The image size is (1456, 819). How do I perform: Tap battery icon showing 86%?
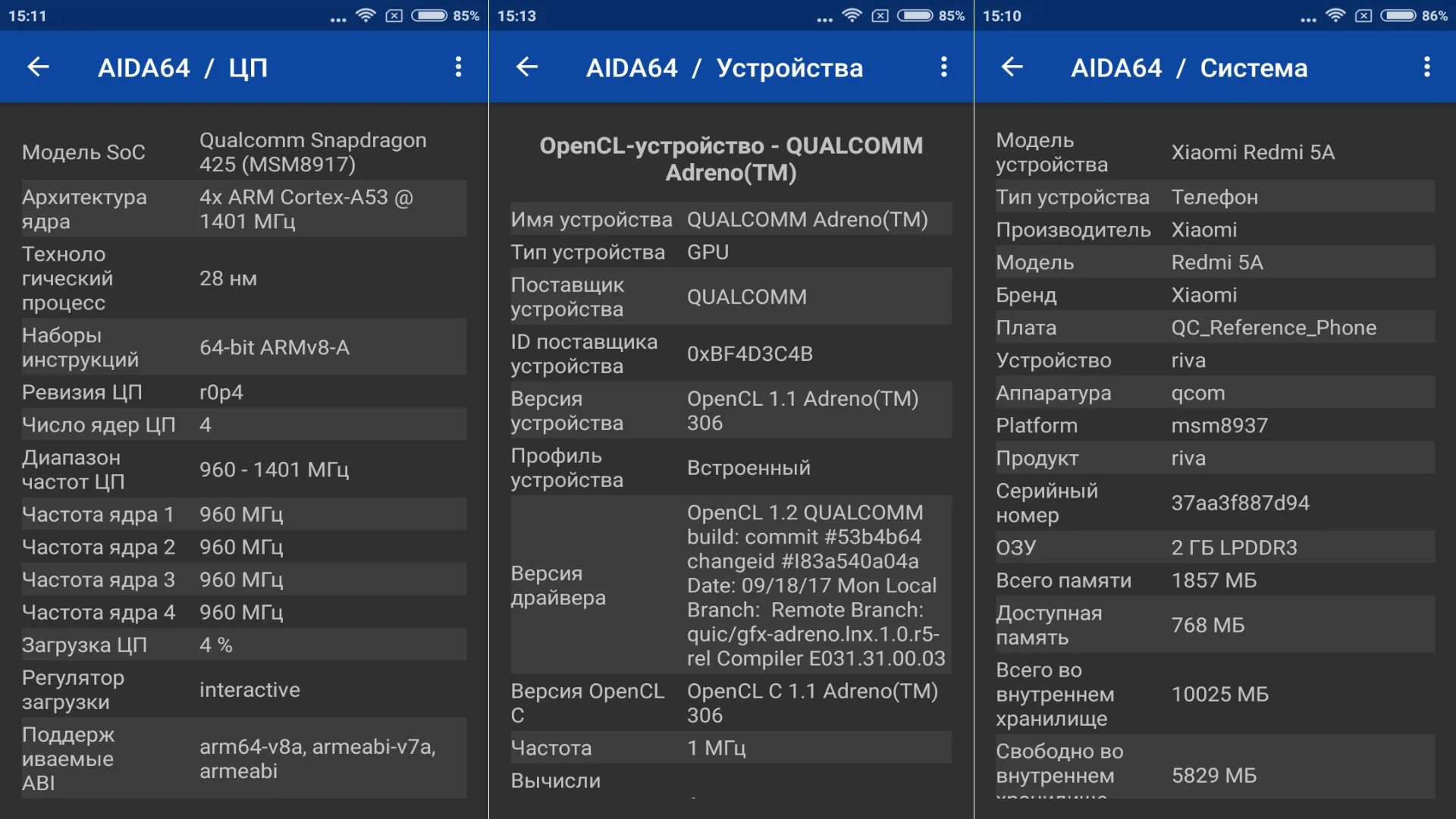(x=1398, y=15)
